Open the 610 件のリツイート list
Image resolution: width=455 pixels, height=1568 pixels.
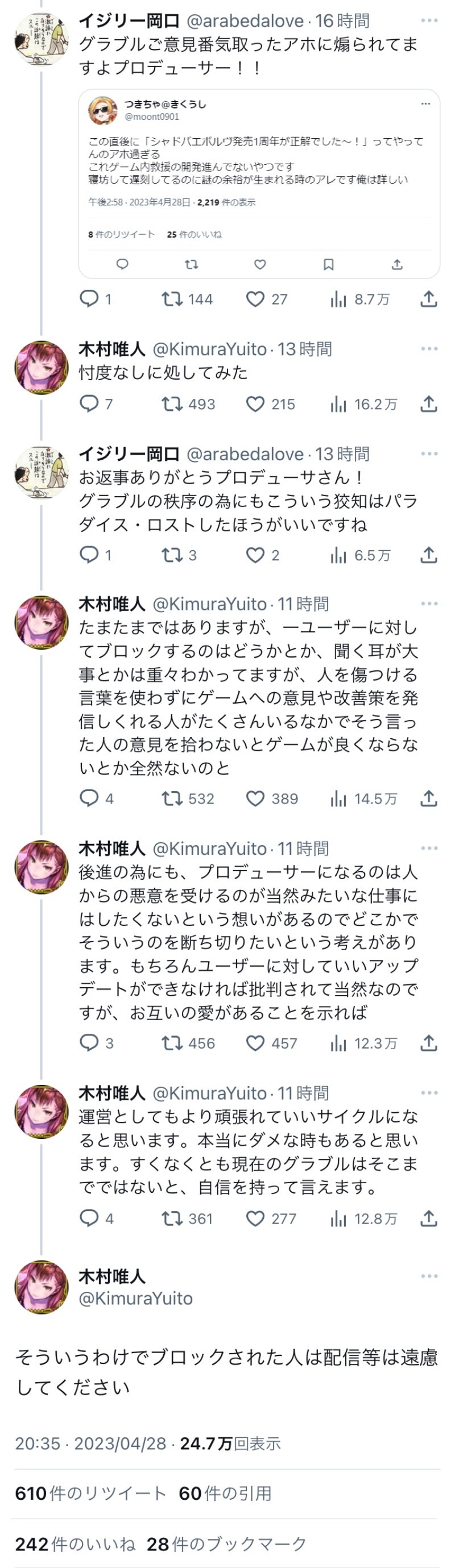pos(90,1493)
